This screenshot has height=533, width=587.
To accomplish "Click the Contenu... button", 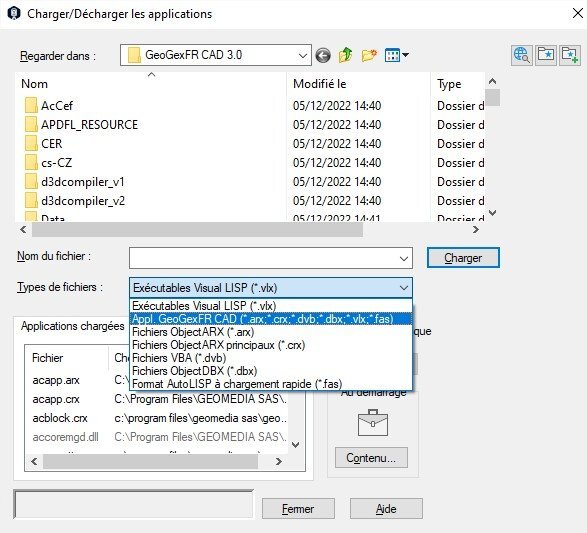I will pos(371,458).
